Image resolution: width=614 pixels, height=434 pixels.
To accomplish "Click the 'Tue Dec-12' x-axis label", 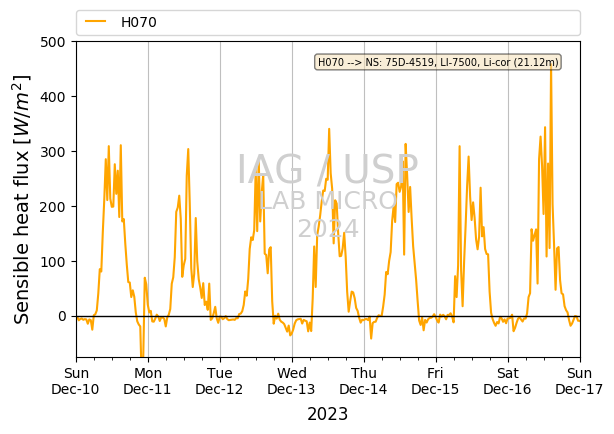I will click(219, 381).
